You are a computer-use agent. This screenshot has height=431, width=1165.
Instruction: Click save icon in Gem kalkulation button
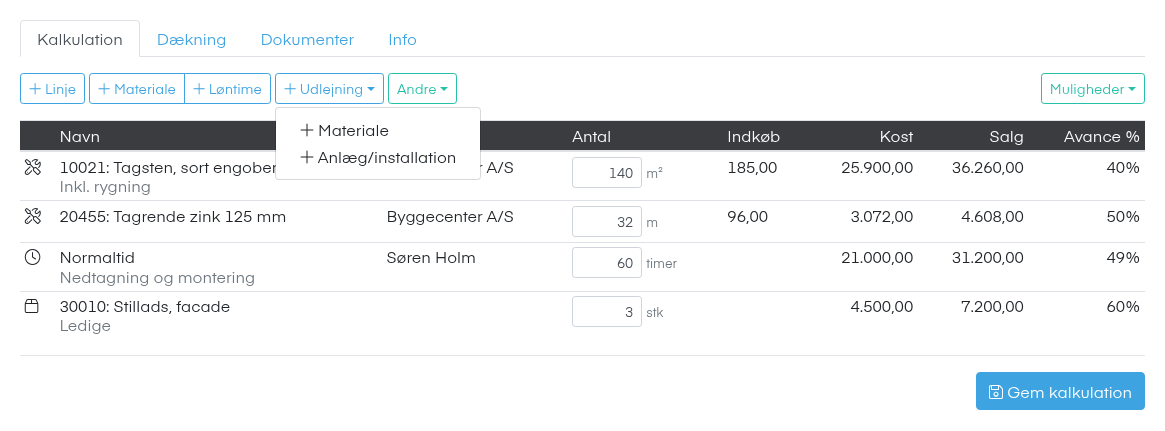pos(996,392)
